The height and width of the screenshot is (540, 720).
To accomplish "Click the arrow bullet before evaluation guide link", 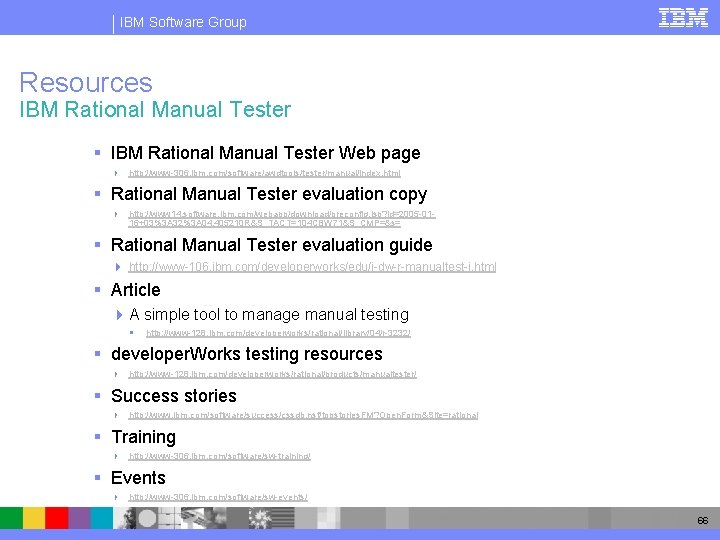I will (118, 267).
